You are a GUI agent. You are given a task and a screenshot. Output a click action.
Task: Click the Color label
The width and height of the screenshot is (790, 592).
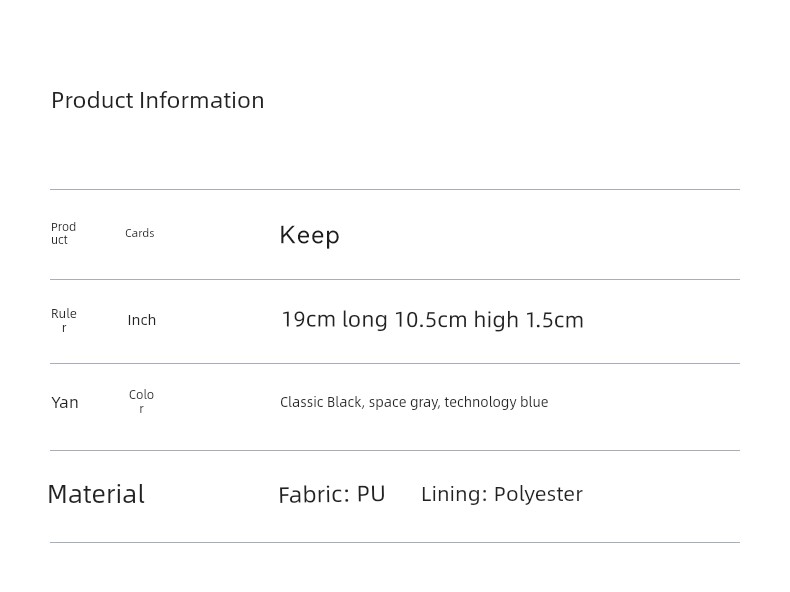(x=142, y=401)
